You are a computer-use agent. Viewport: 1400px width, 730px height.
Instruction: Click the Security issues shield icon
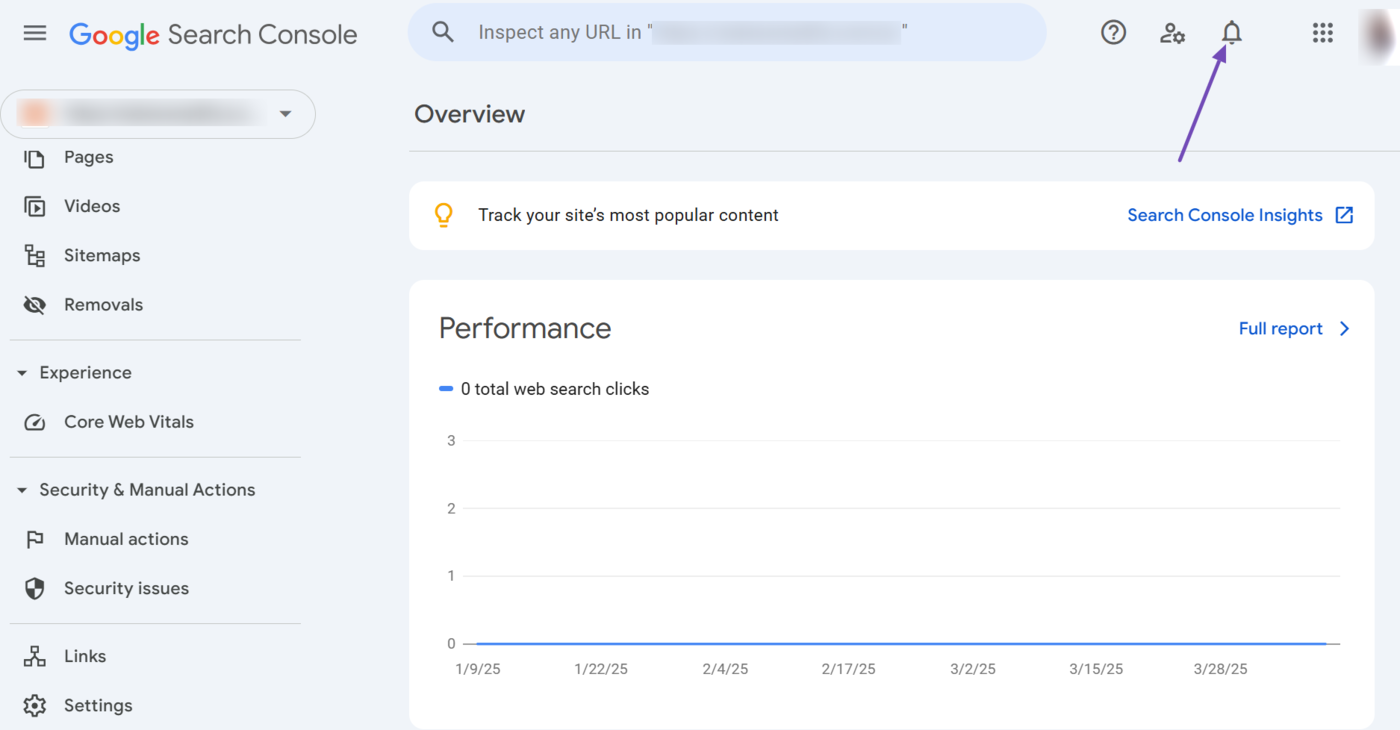tap(35, 588)
